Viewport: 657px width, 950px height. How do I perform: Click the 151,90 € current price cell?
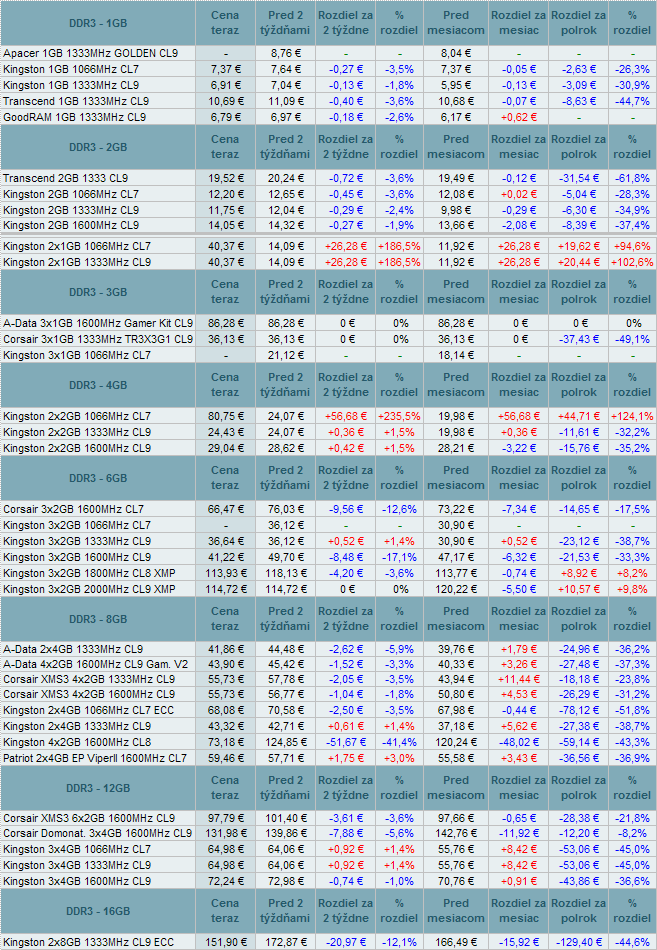click(225, 942)
